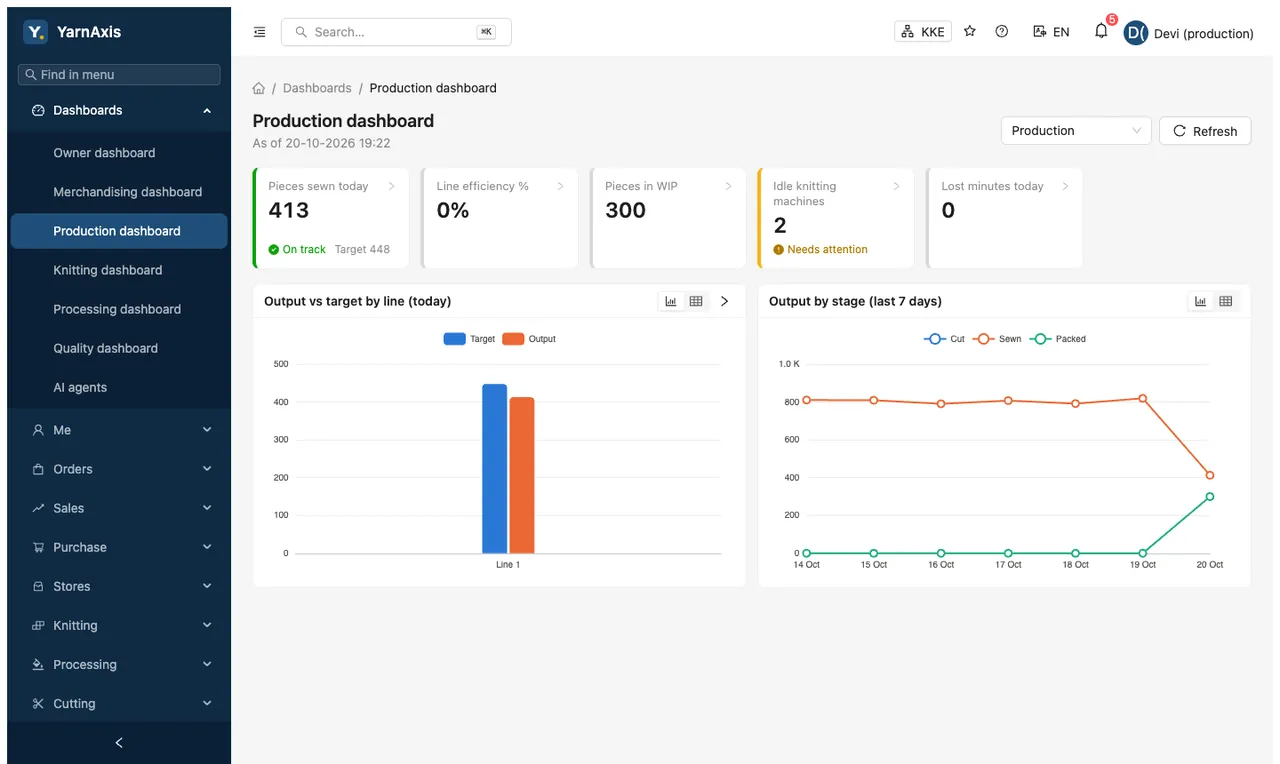Expand the Sales menu group
This screenshot has width=1280, height=764.
tap(119, 508)
